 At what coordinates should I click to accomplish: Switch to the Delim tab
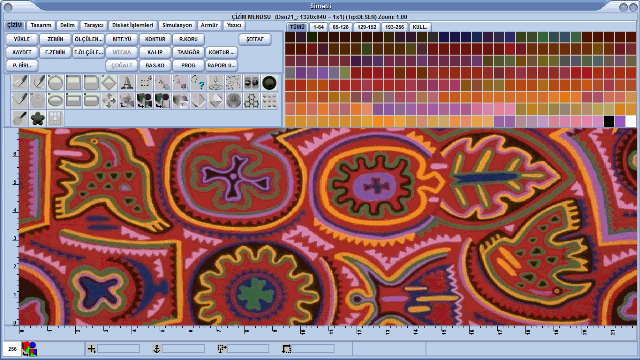point(67,25)
